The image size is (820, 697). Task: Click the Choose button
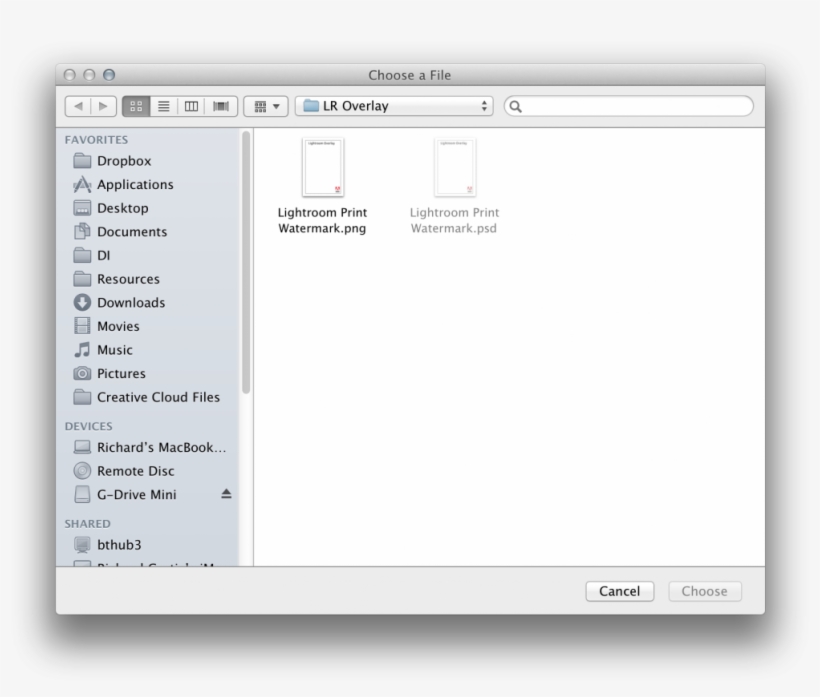[704, 591]
